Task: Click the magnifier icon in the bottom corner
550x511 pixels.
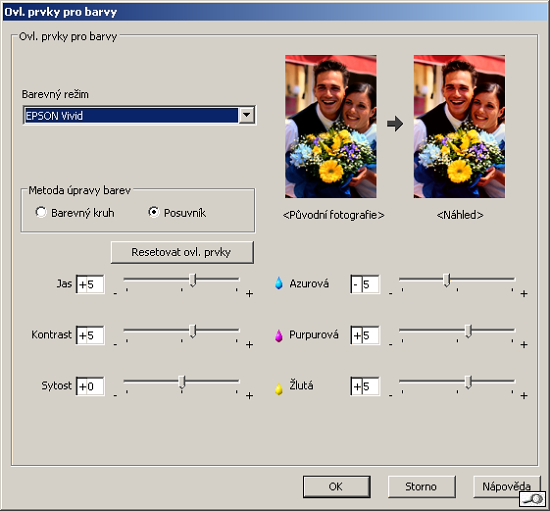Action: [532, 499]
